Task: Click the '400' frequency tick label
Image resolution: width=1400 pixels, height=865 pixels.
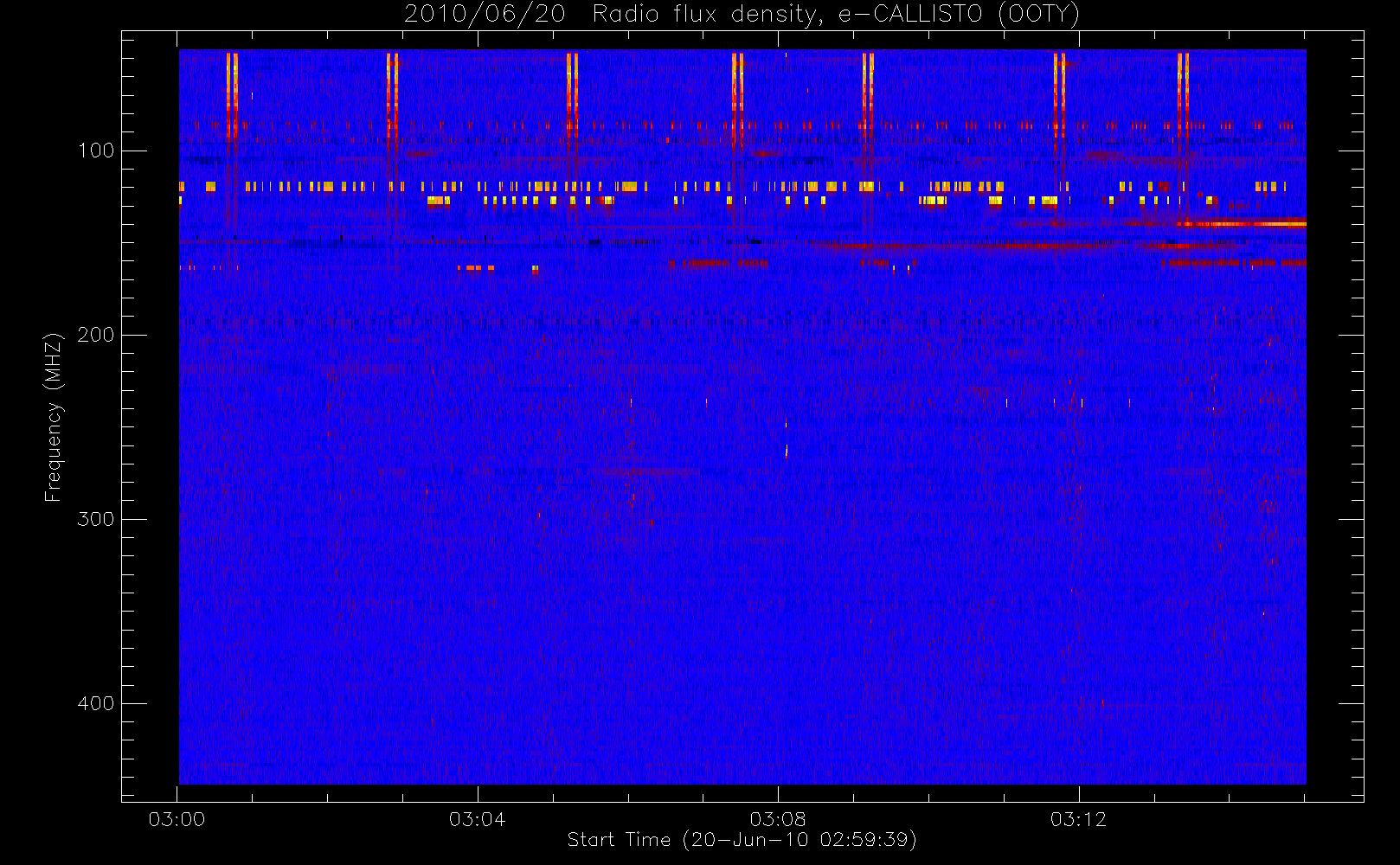Action: coord(96,703)
